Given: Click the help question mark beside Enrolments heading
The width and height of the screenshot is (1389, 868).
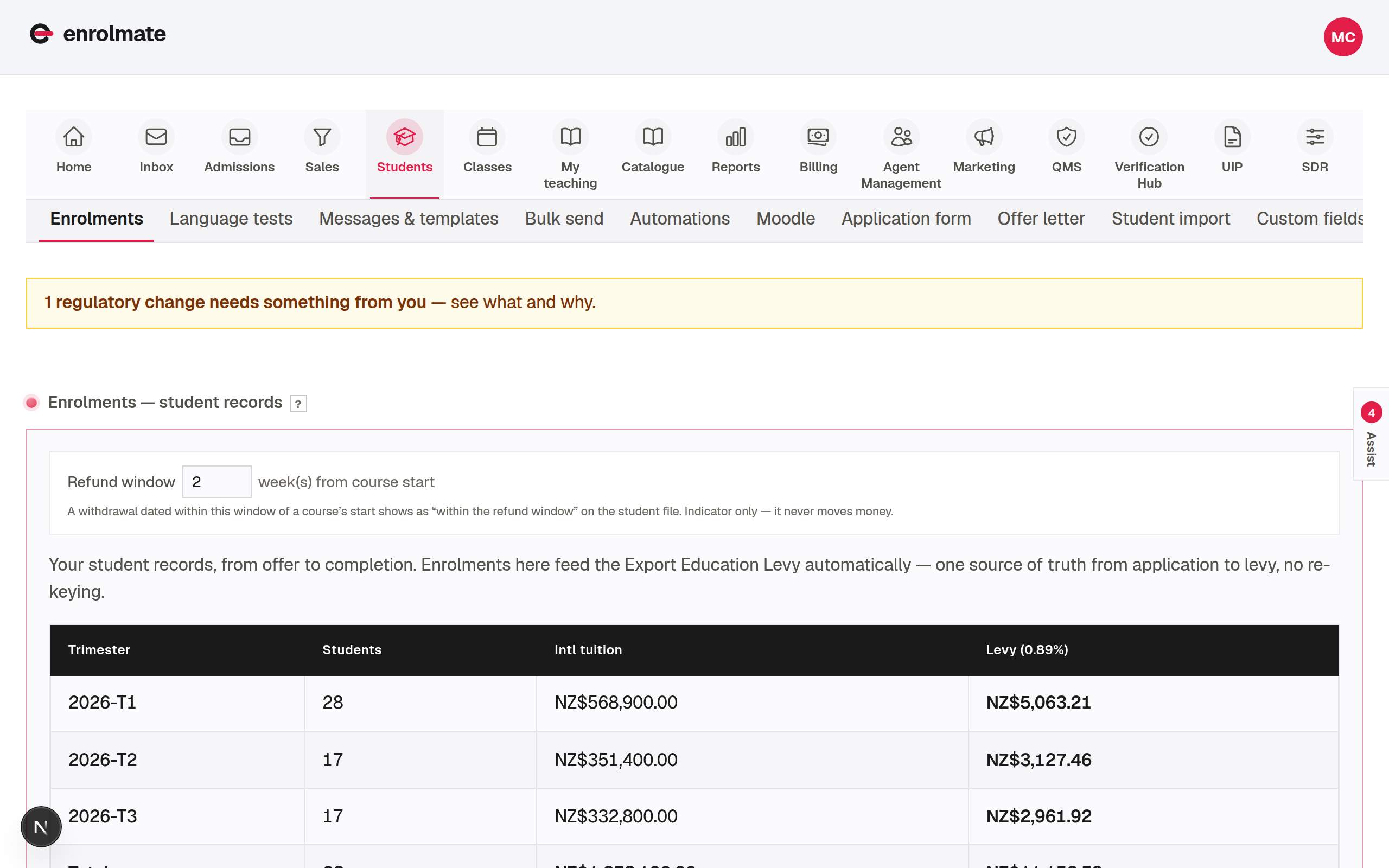Looking at the screenshot, I should [x=298, y=404].
